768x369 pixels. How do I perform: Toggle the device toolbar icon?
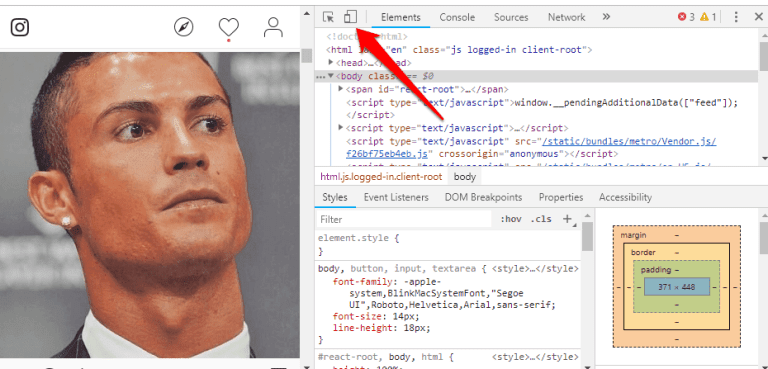pyautogui.click(x=350, y=17)
